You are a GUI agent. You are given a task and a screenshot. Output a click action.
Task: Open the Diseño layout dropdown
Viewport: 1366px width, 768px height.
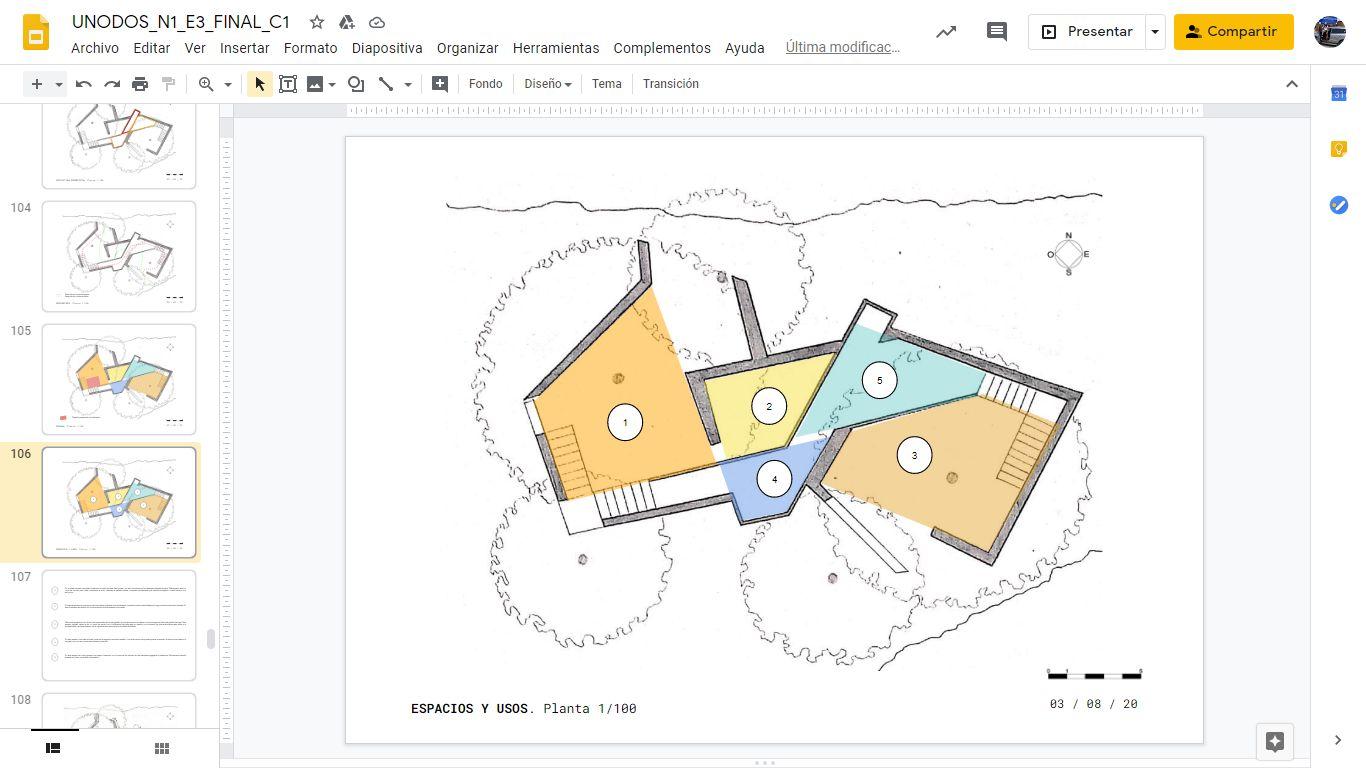[548, 84]
